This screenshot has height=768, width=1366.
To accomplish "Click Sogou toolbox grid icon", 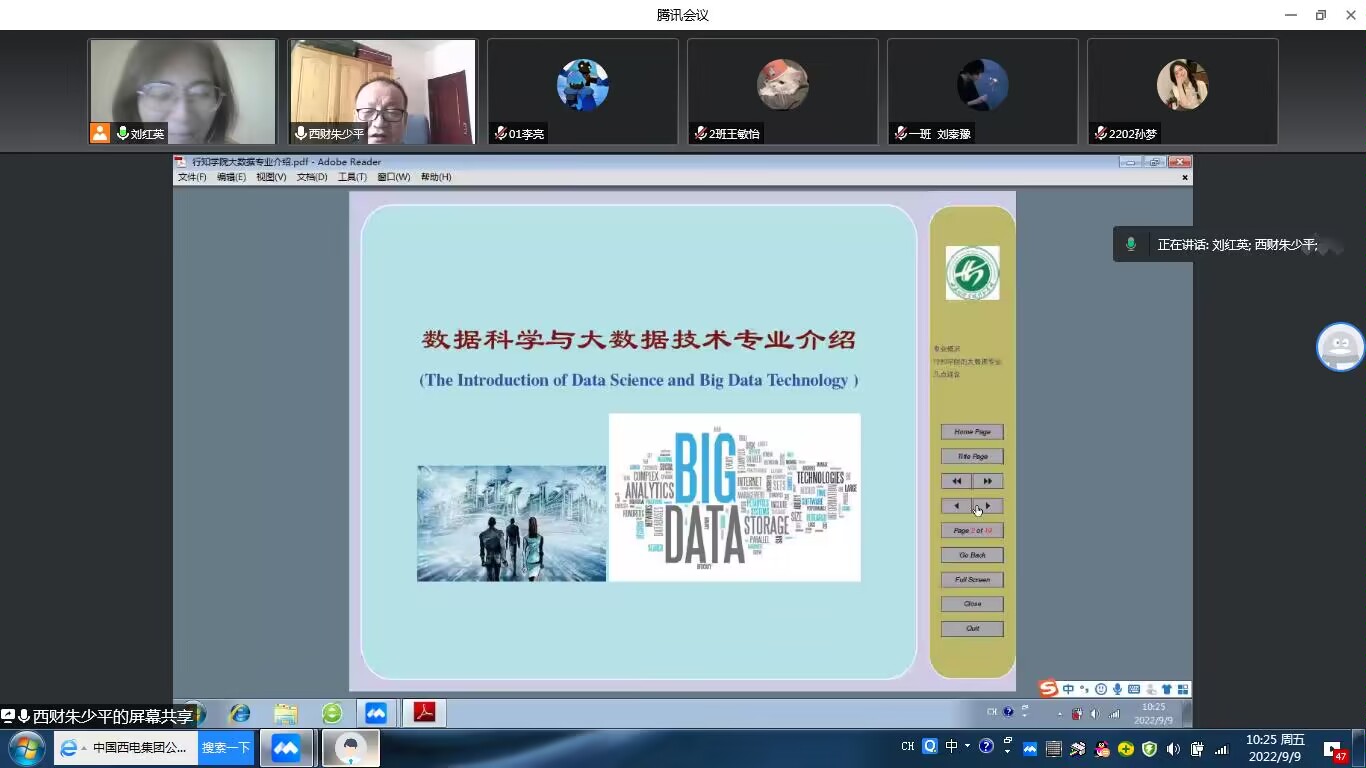I will click(x=1183, y=689).
